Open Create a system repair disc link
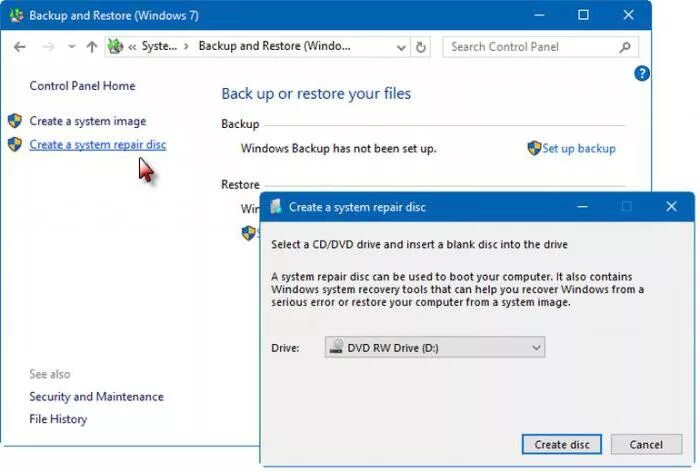The image size is (700, 471). coord(98,145)
